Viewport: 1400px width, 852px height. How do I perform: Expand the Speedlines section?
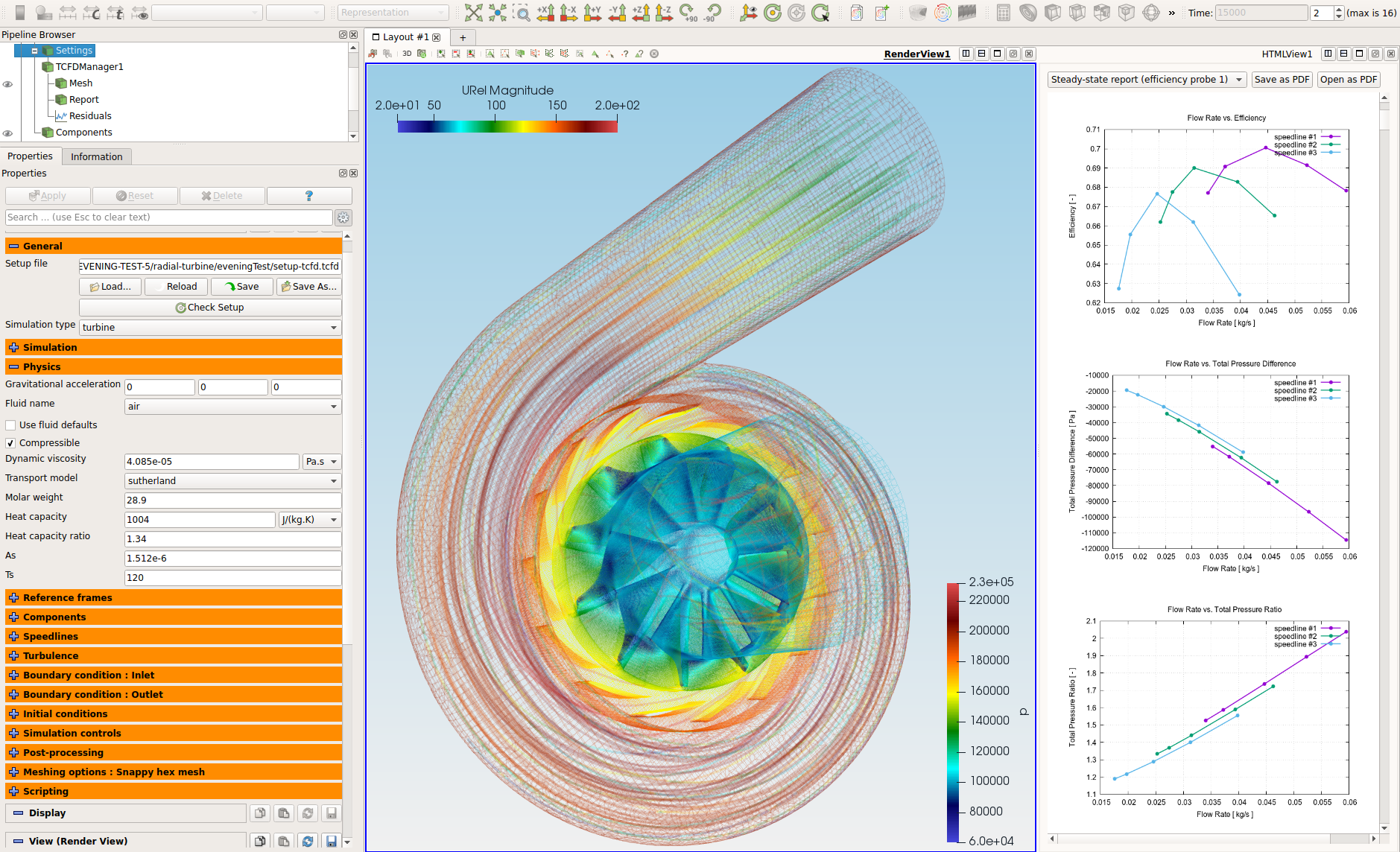coord(13,636)
